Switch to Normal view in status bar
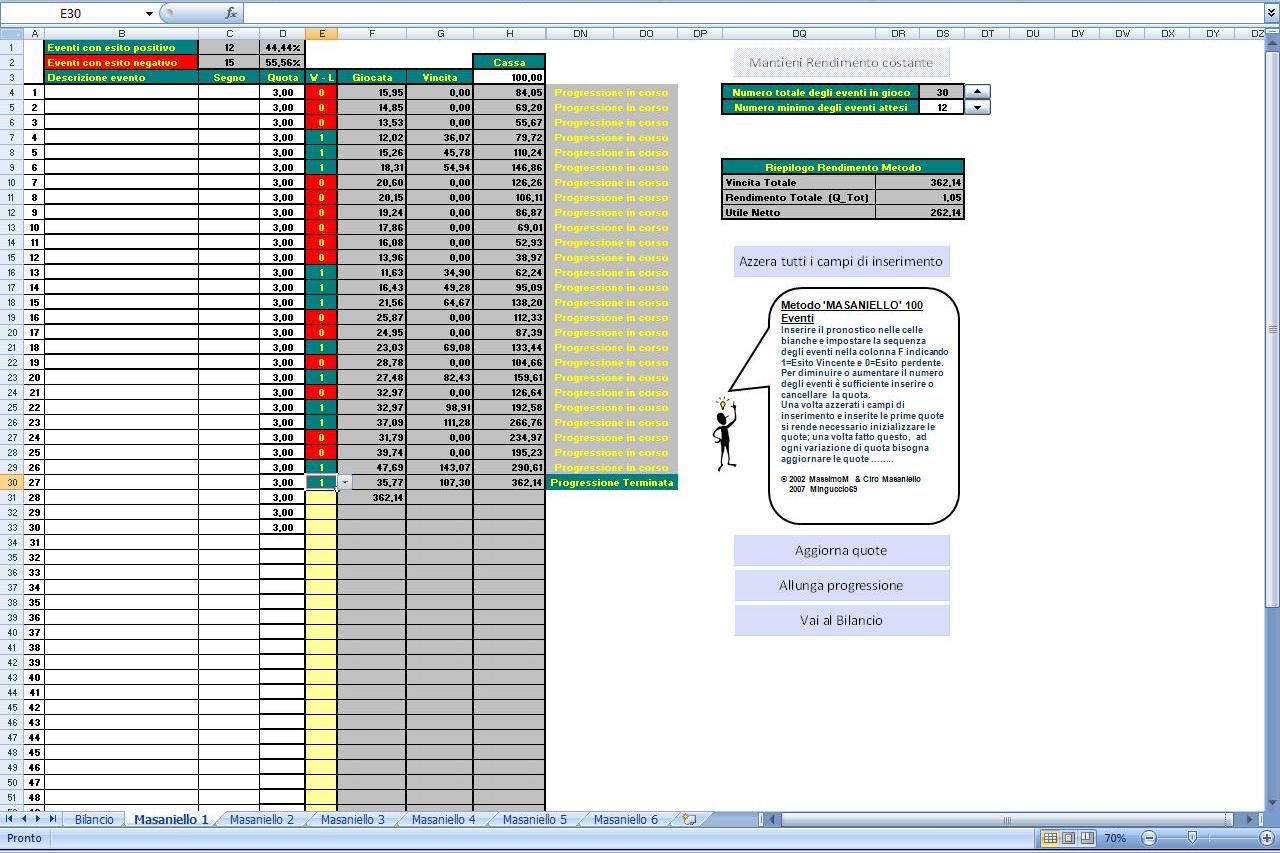This screenshot has height=853, width=1280. click(1050, 838)
